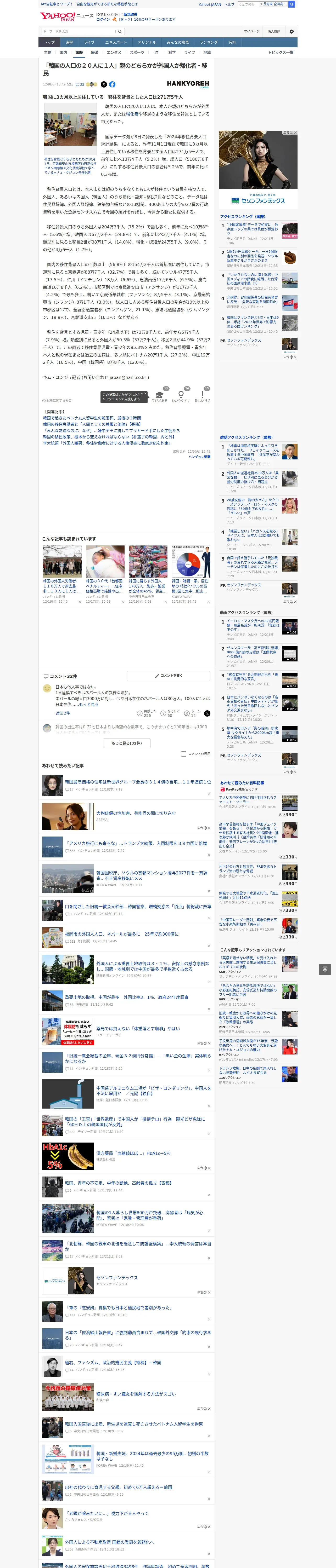336x1568 pixels.
Task: Click the ログイン link
Action: [103, 20]
